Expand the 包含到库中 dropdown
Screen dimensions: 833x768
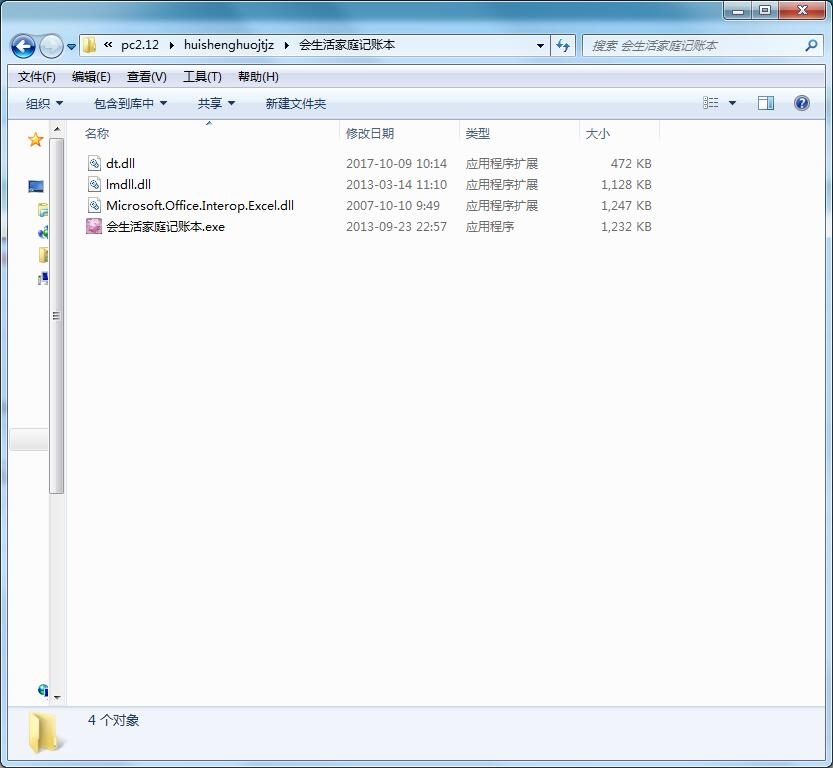pyautogui.click(x=130, y=104)
